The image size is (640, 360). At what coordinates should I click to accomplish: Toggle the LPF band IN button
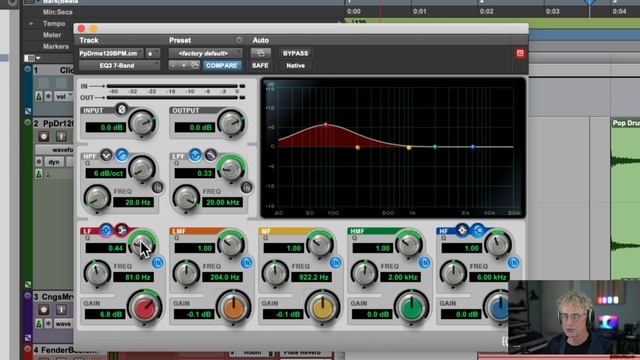tap(246, 187)
